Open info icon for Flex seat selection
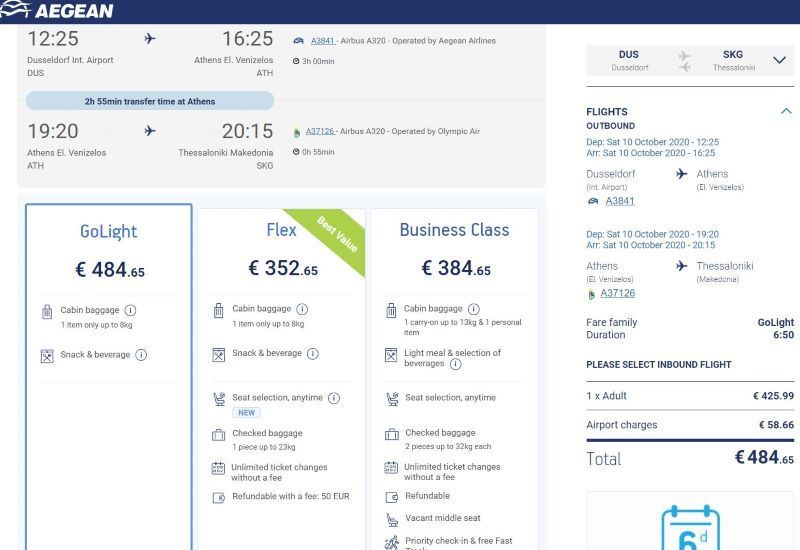This screenshot has width=800, height=550. [334, 398]
